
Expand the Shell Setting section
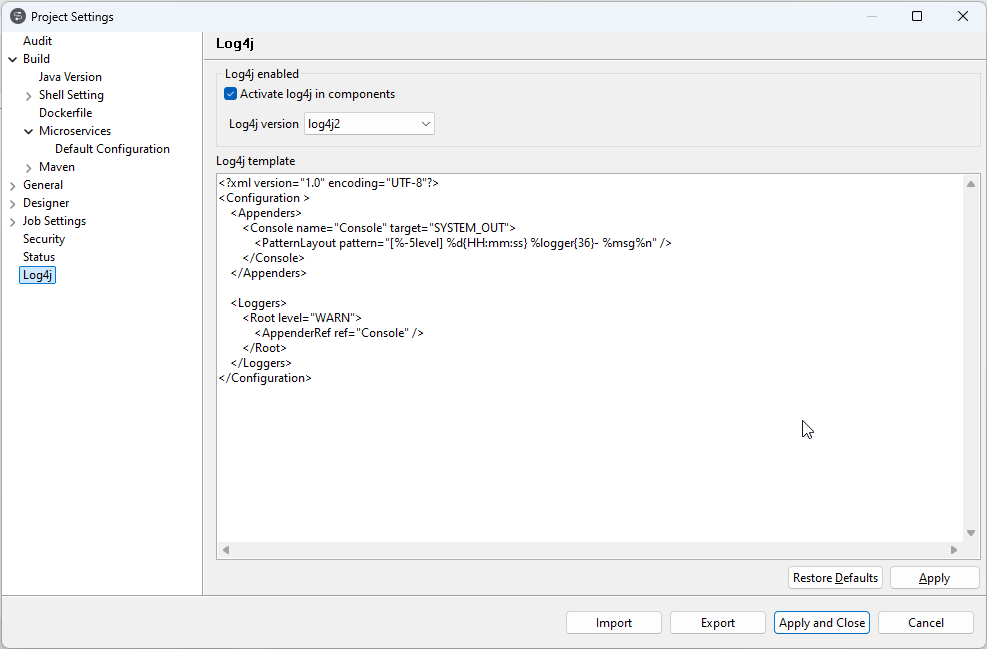pyautogui.click(x=27, y=94)
